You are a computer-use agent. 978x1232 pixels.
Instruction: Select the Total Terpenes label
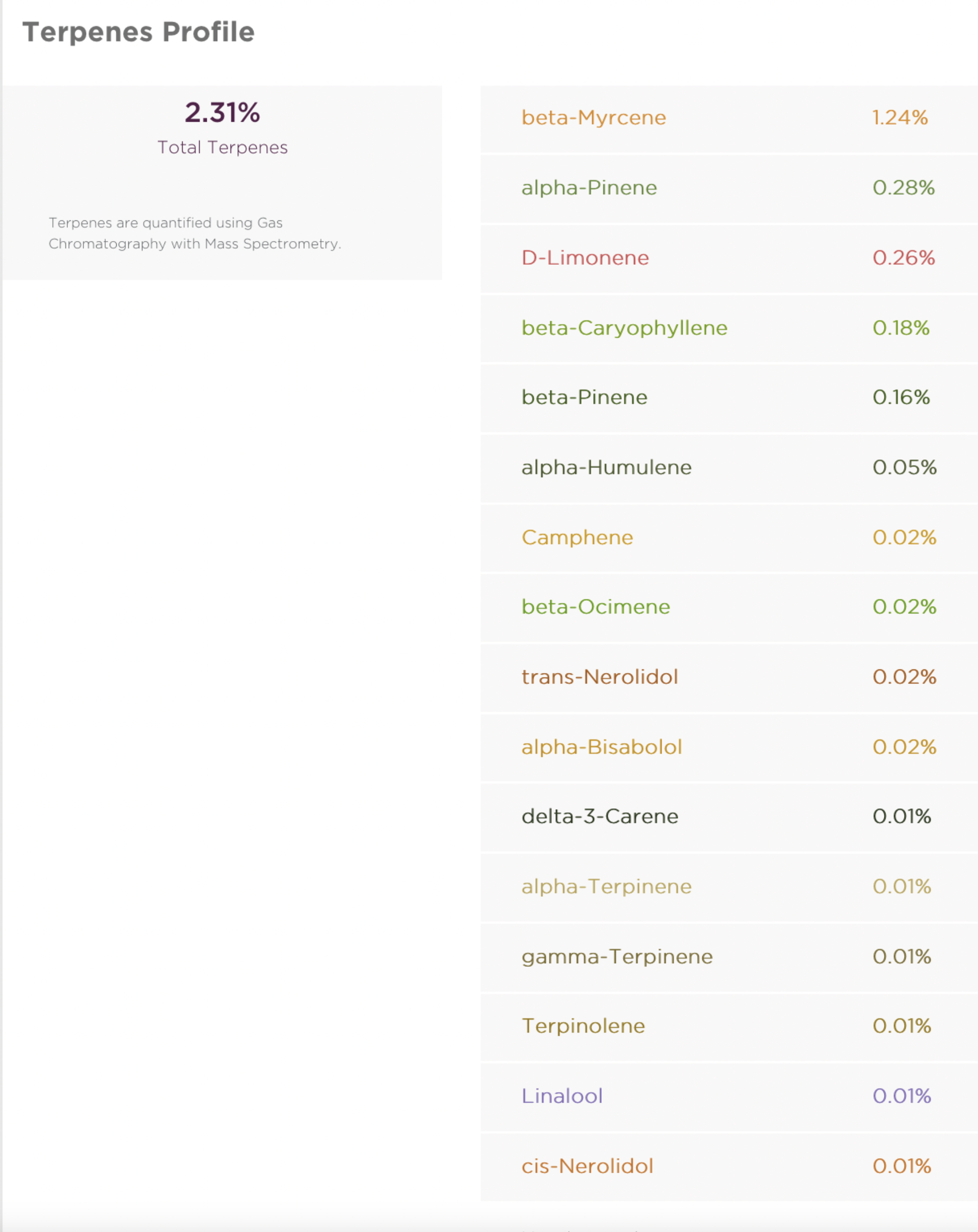click(x=222, y=147)
